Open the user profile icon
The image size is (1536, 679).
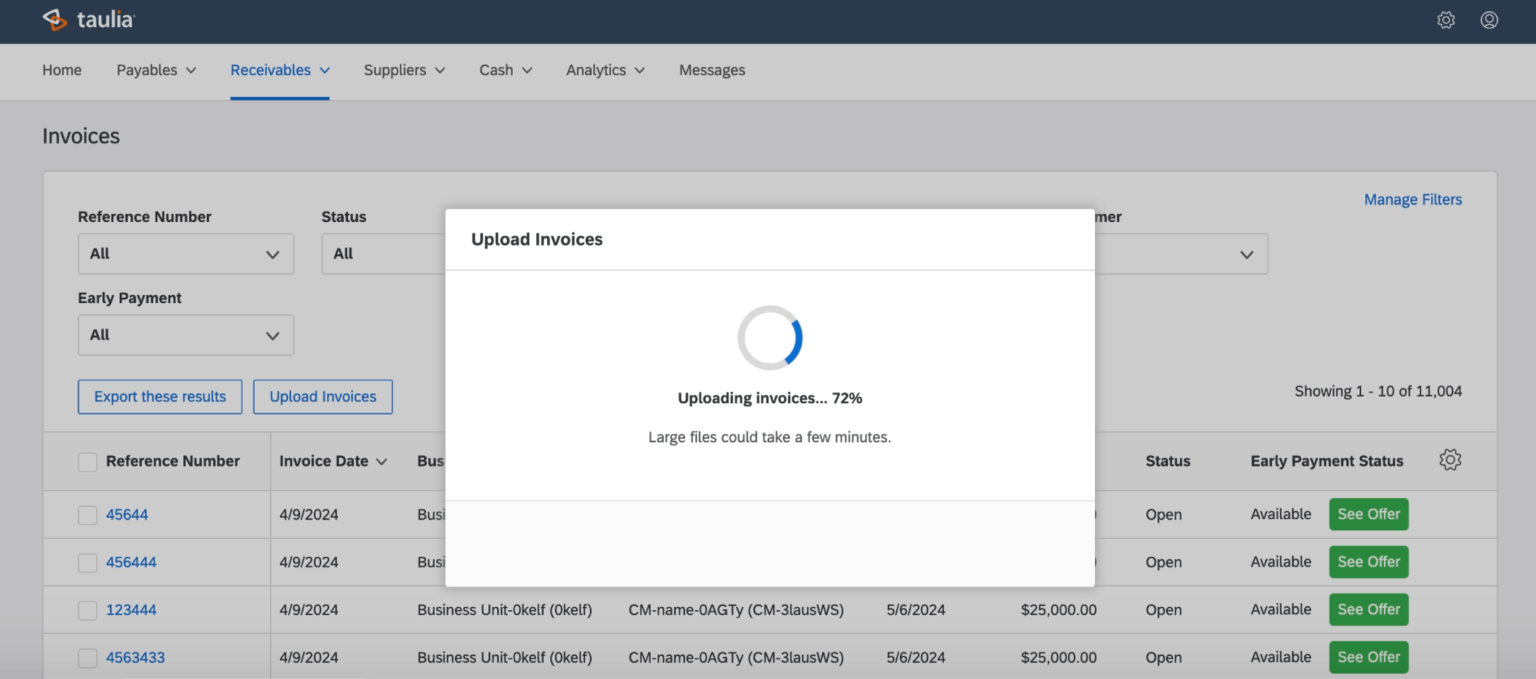pyautogui.click(x=1489, y=20)
